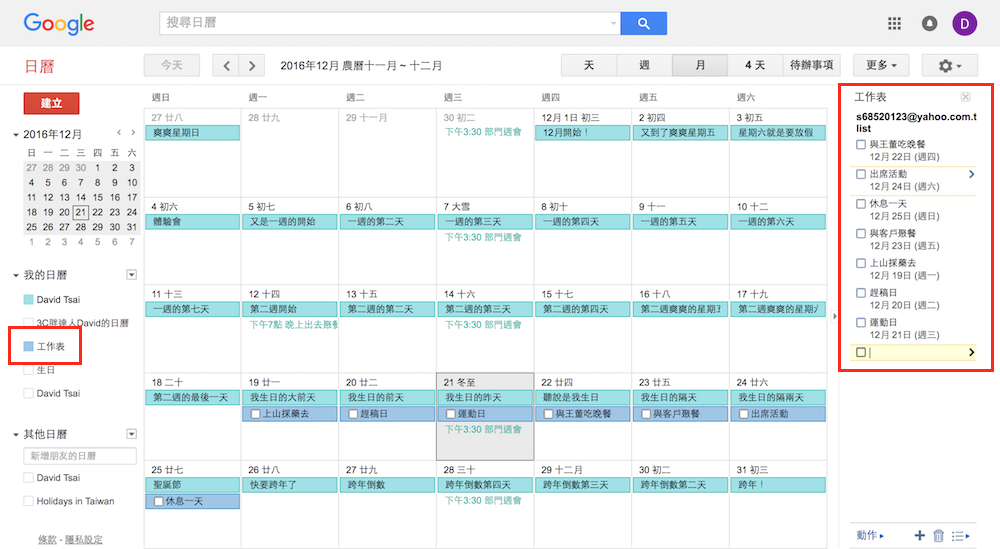Switch to 週 view

pyautogui.click(x=644, y=65)
